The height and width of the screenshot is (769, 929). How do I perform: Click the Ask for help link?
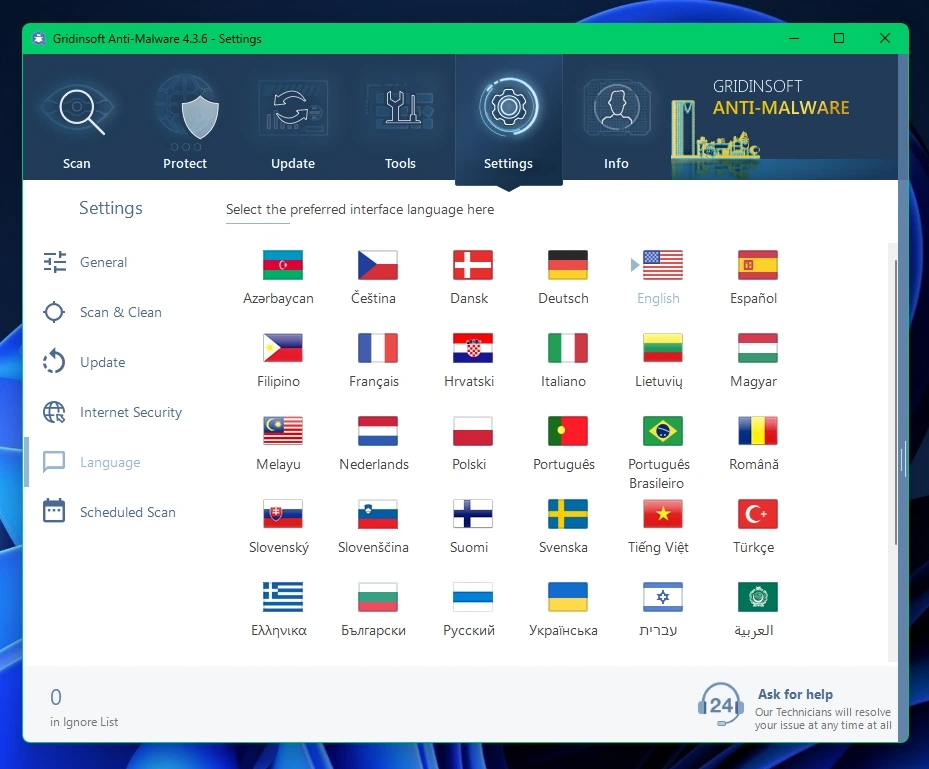point(795,694)
